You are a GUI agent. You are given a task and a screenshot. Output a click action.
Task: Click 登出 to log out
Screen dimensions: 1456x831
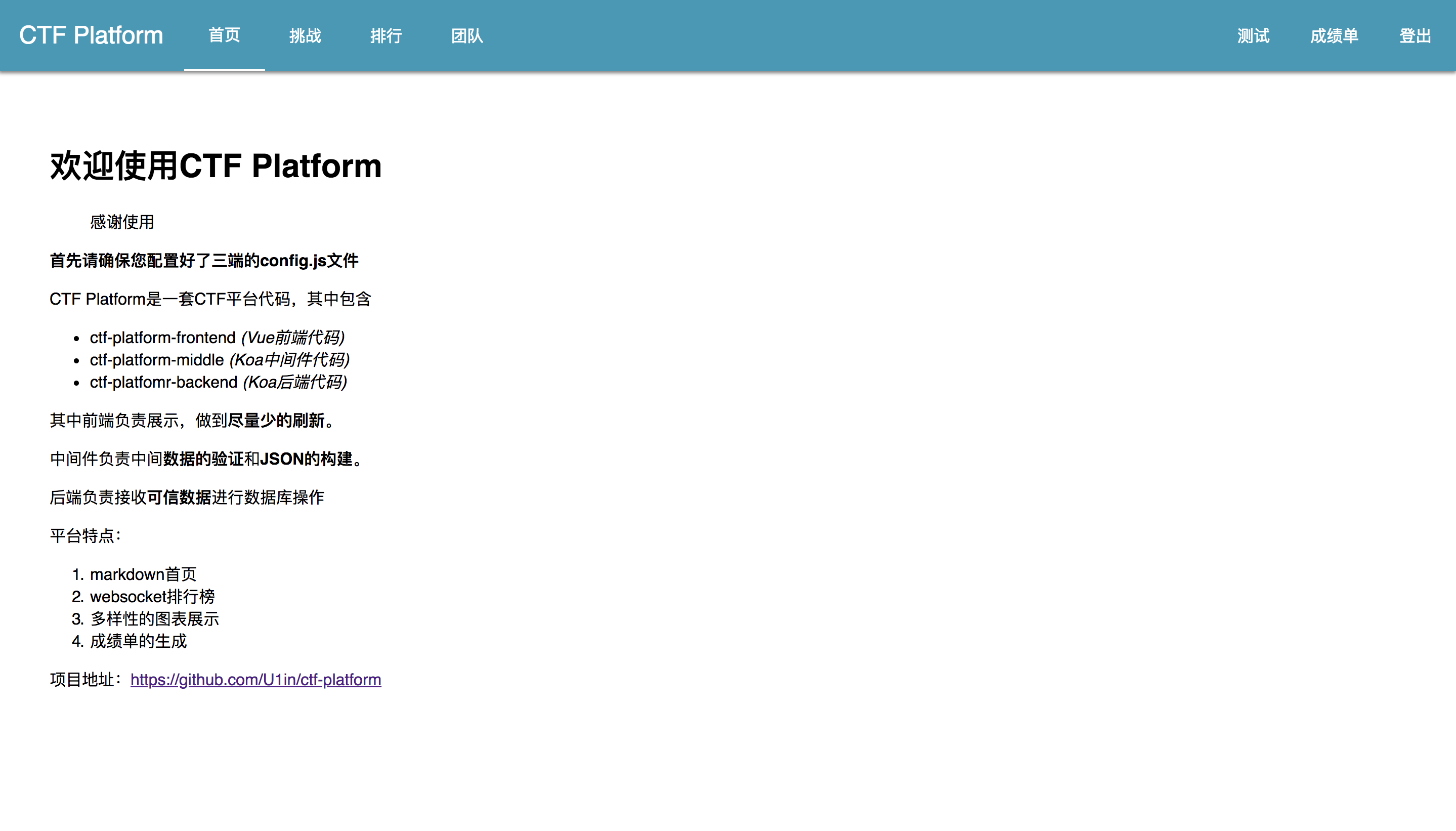1415,36
